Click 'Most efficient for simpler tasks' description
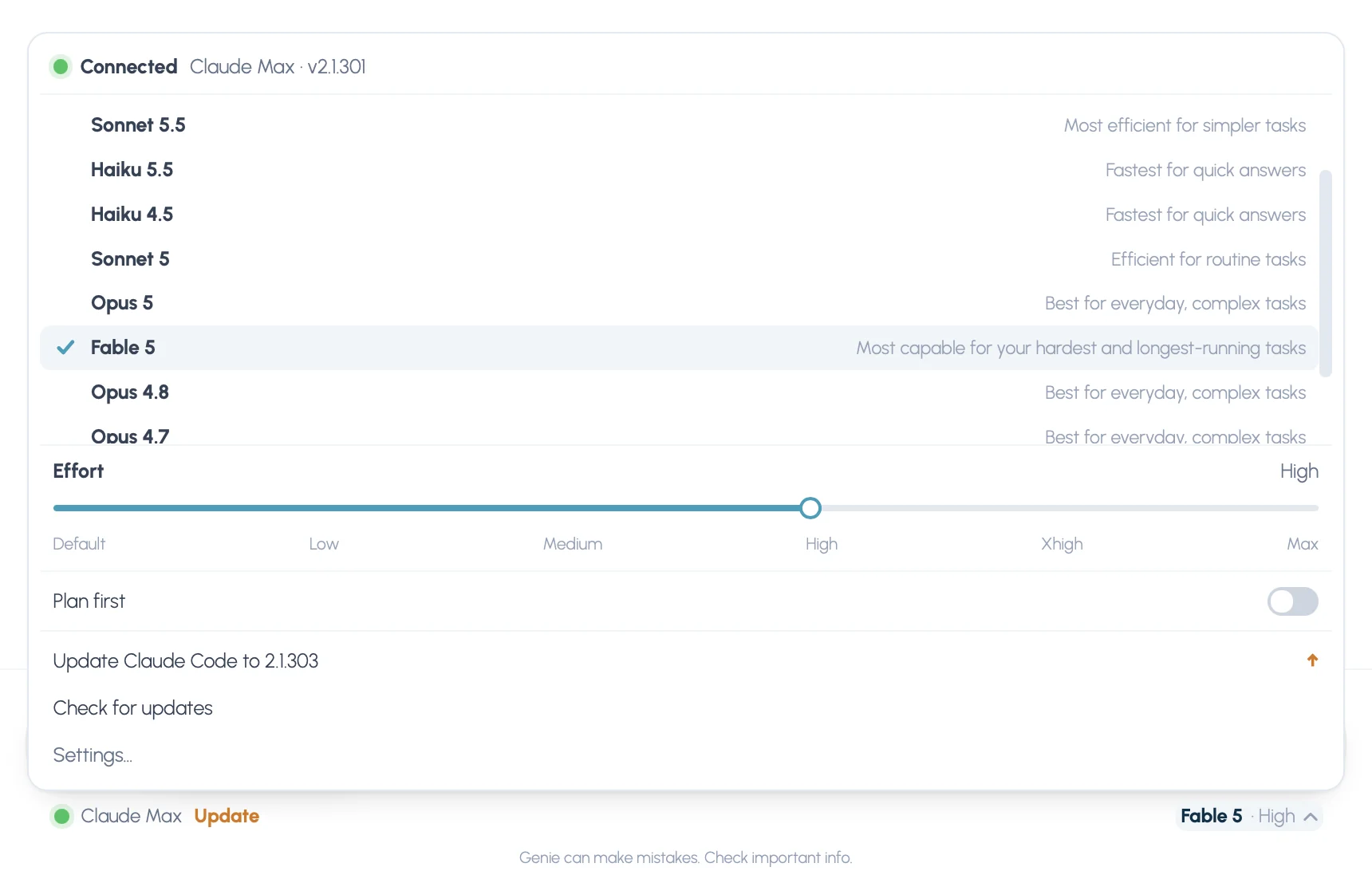The height and width of the screenshot is (871, 1372). [x=1185, y=126]
